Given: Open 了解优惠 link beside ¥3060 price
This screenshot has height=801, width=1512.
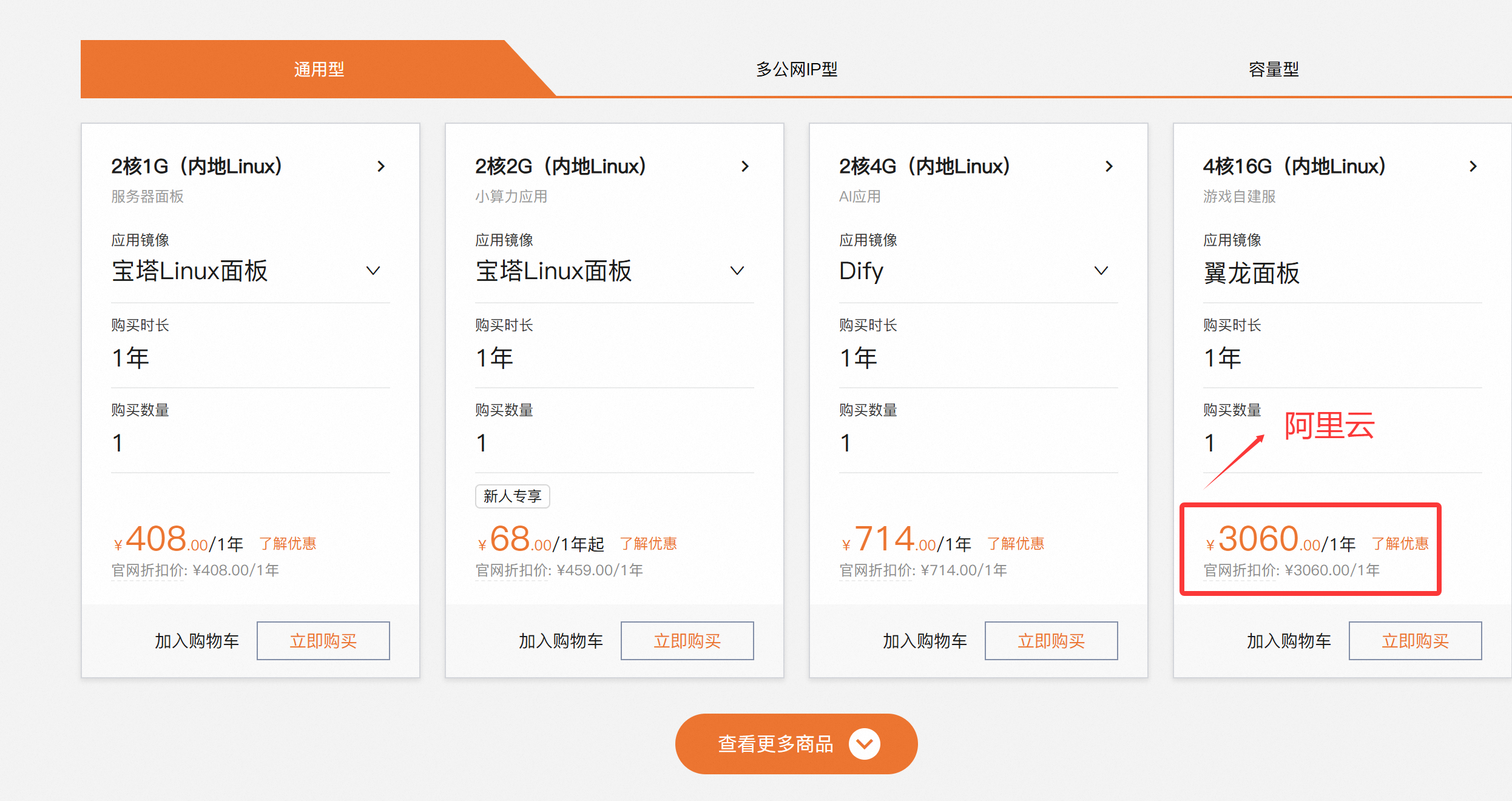Looking at the screenshot, I should (x=1400, y=544).
